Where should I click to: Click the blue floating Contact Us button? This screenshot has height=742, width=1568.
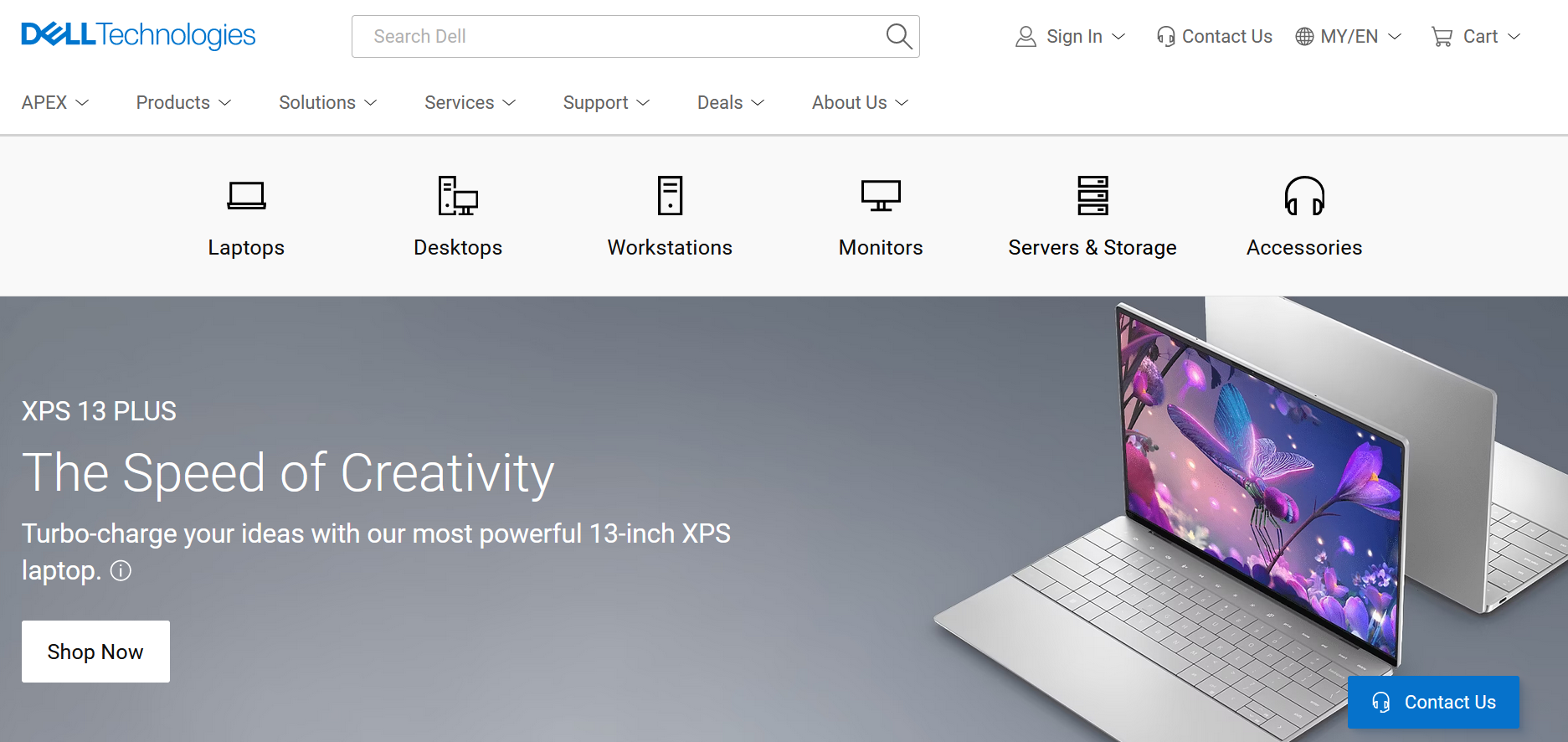pos(1433,702)
